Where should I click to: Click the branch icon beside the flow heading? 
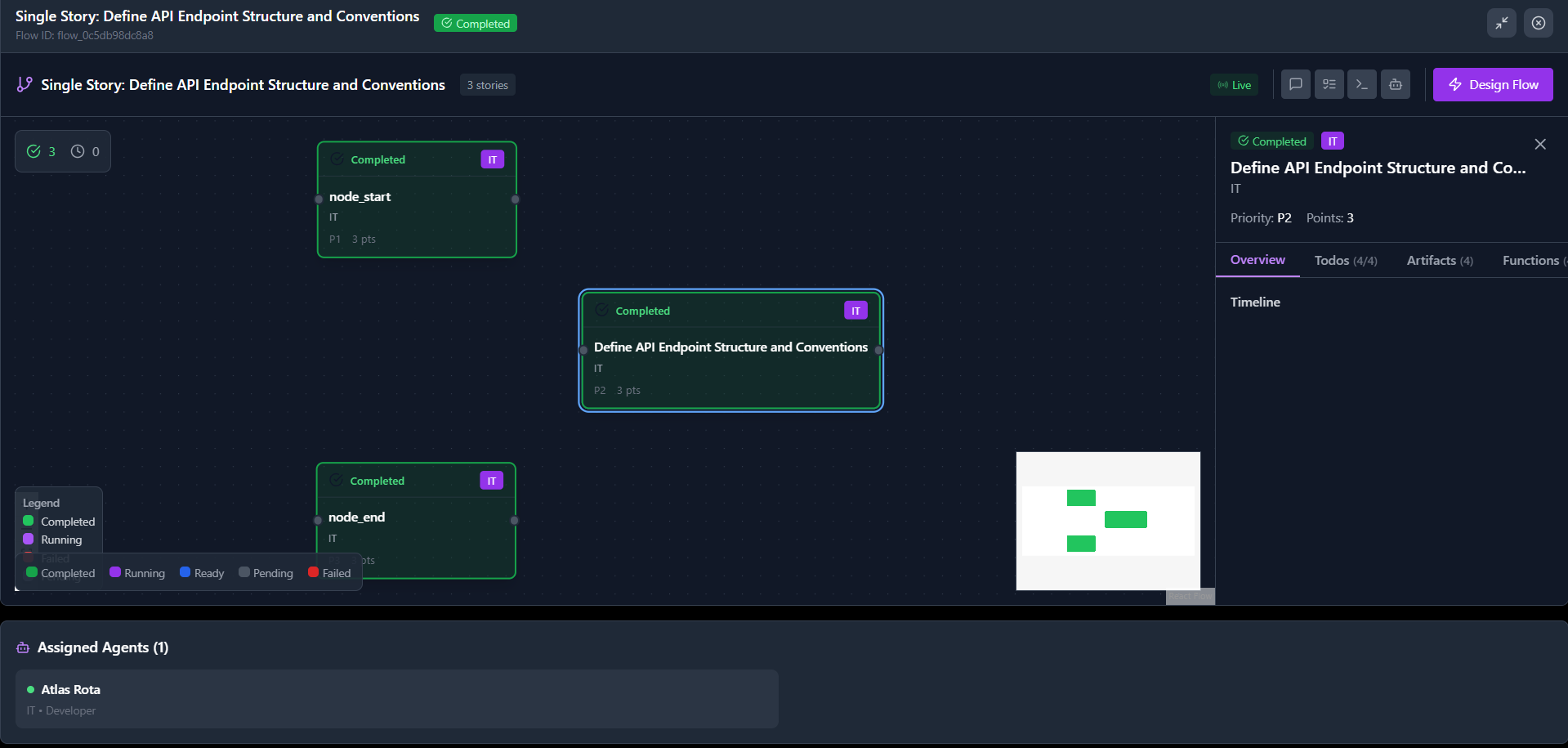tap(25, 84)
